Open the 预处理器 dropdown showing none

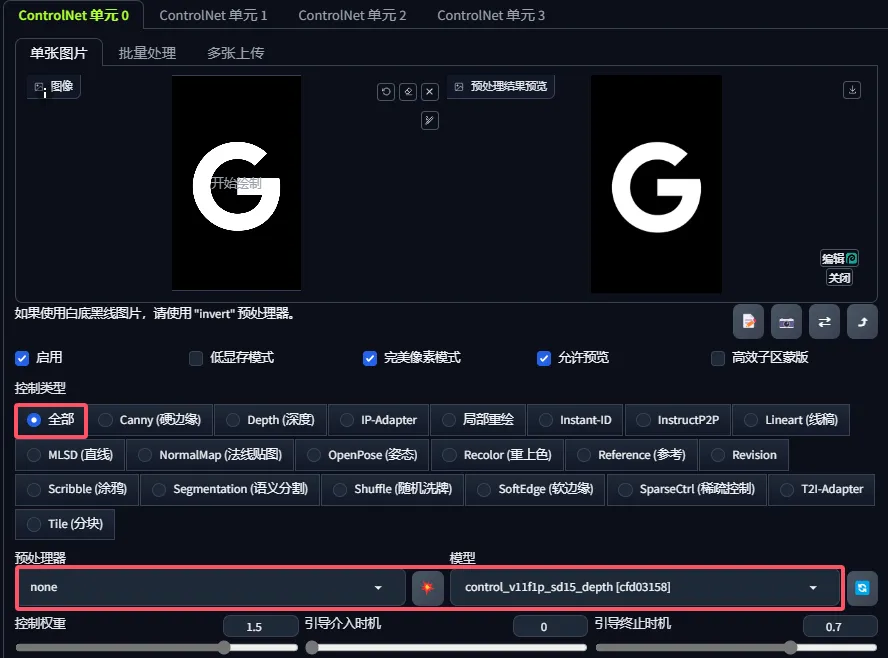click(212, 587)
